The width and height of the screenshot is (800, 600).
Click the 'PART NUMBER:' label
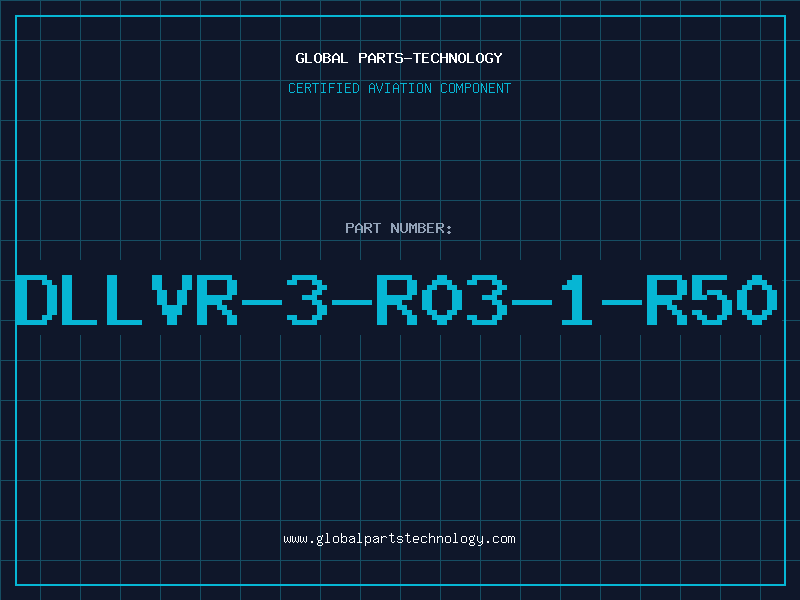(x=399, y=228)
